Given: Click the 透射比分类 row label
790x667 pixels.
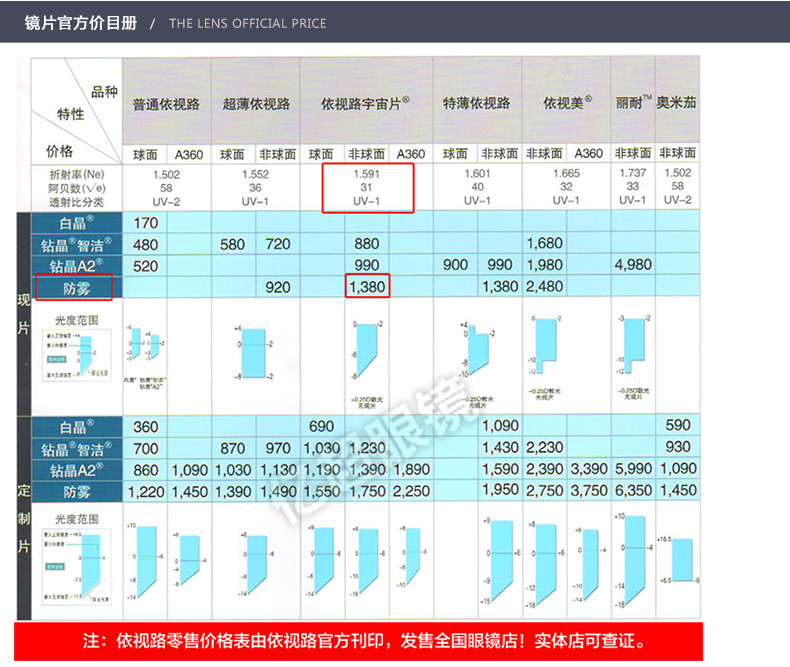Looking at the screenshot, I should (77, 202).
